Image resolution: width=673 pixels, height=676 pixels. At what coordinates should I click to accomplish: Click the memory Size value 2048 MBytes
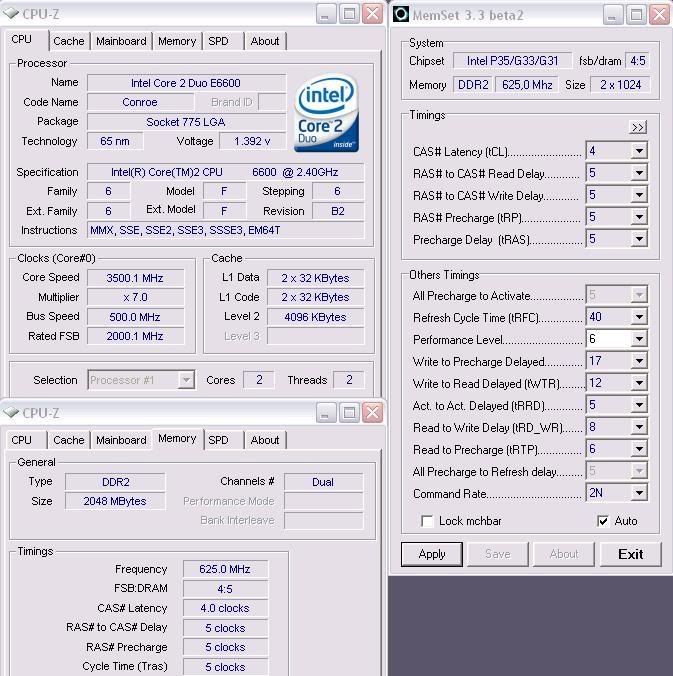click(x=115, y=501)
